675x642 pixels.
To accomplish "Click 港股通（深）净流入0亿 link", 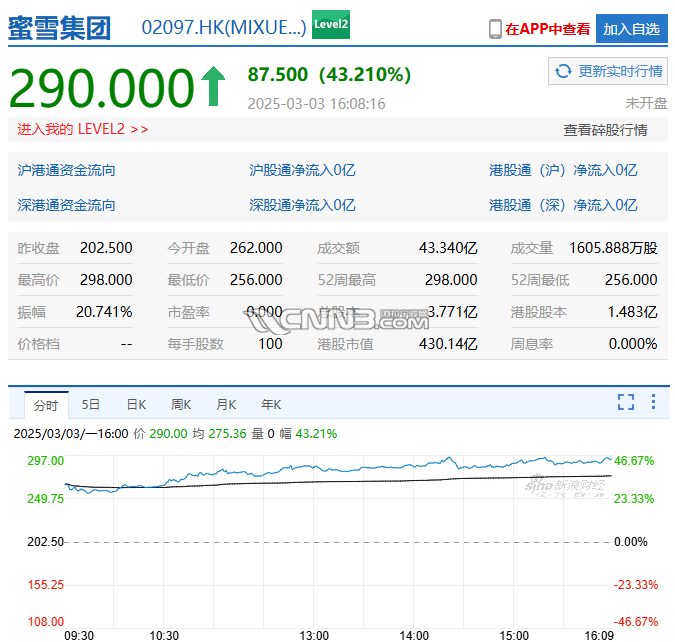I will coord(563,205).
